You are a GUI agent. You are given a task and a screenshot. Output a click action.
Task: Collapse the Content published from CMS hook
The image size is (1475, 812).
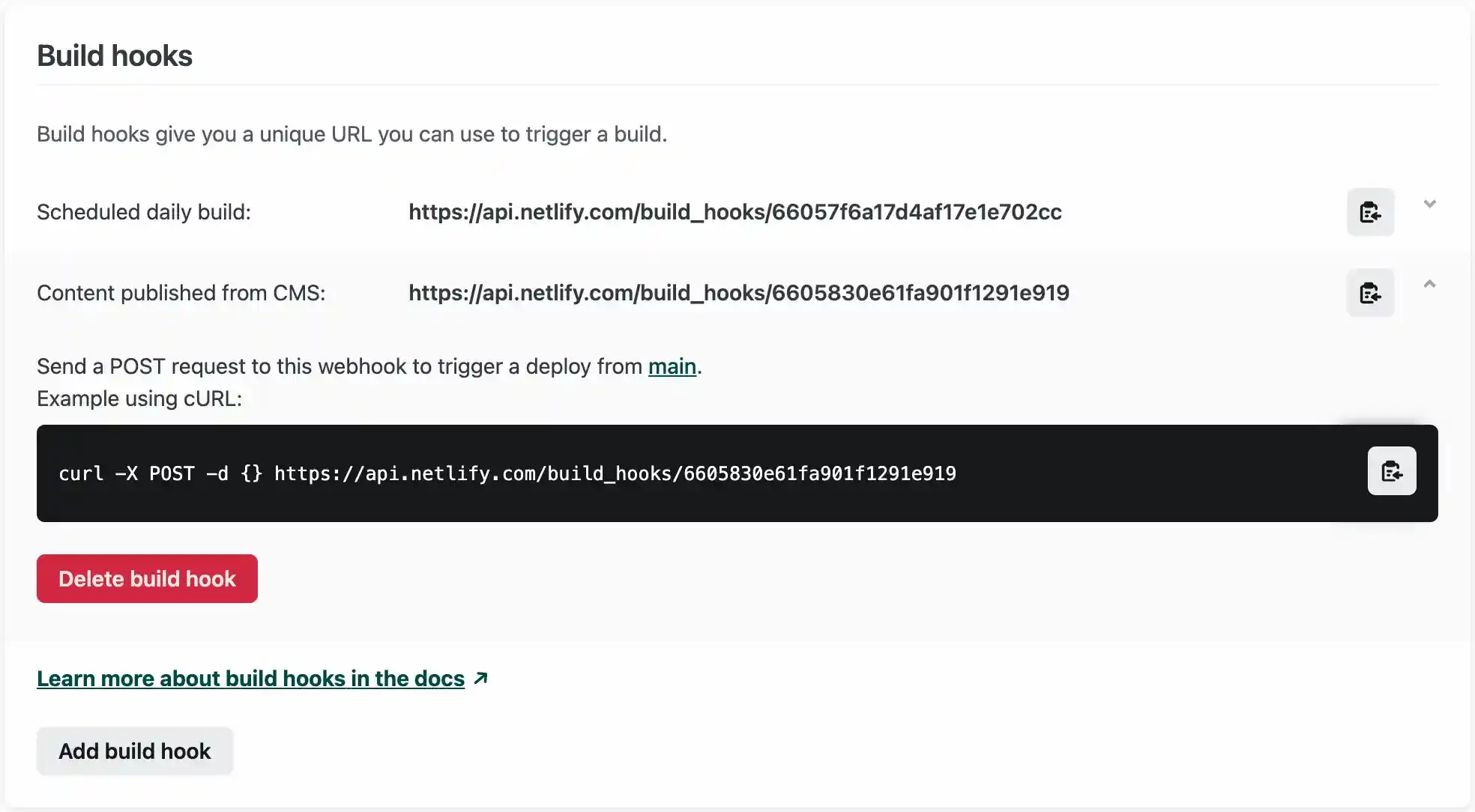tap(1429, 285)
